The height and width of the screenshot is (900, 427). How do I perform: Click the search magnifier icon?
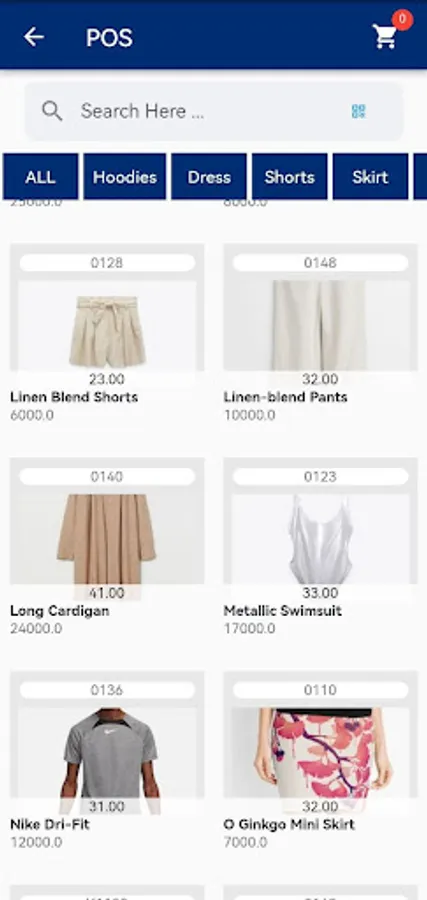(x=52, y=111)
